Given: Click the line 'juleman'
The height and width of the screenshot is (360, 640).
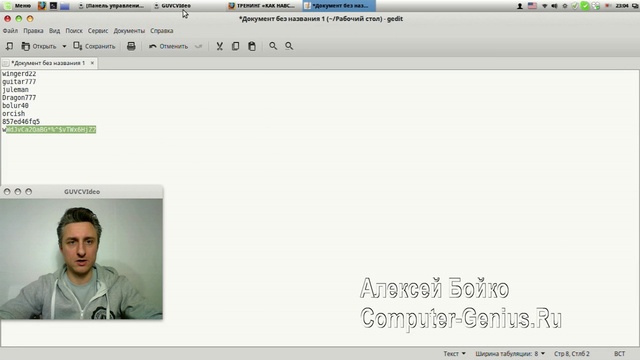Looking at the screenshot, I should (16, 90).
